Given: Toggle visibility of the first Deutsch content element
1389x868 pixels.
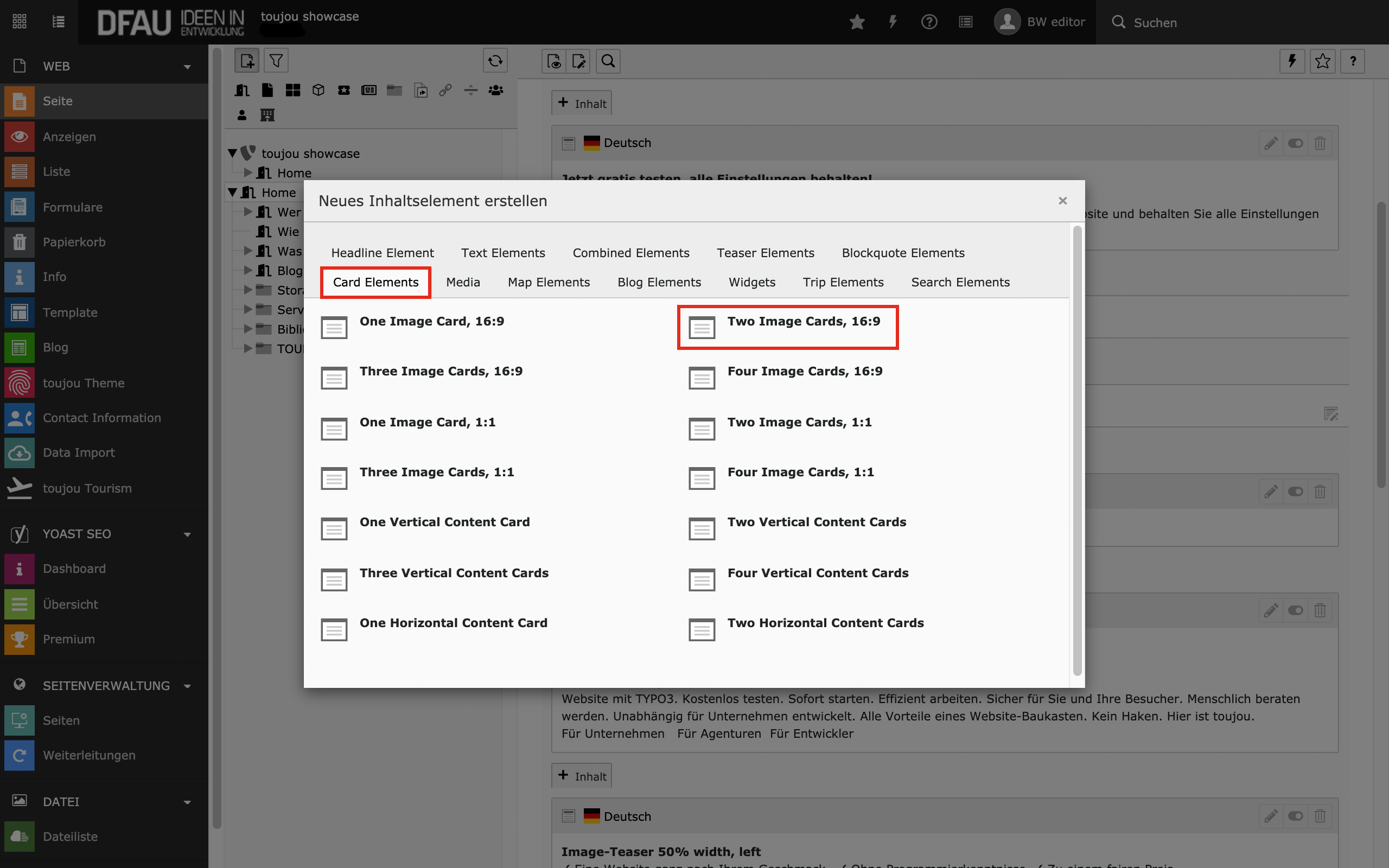Looking at the screenshot, I should (x=1296, y=143).
